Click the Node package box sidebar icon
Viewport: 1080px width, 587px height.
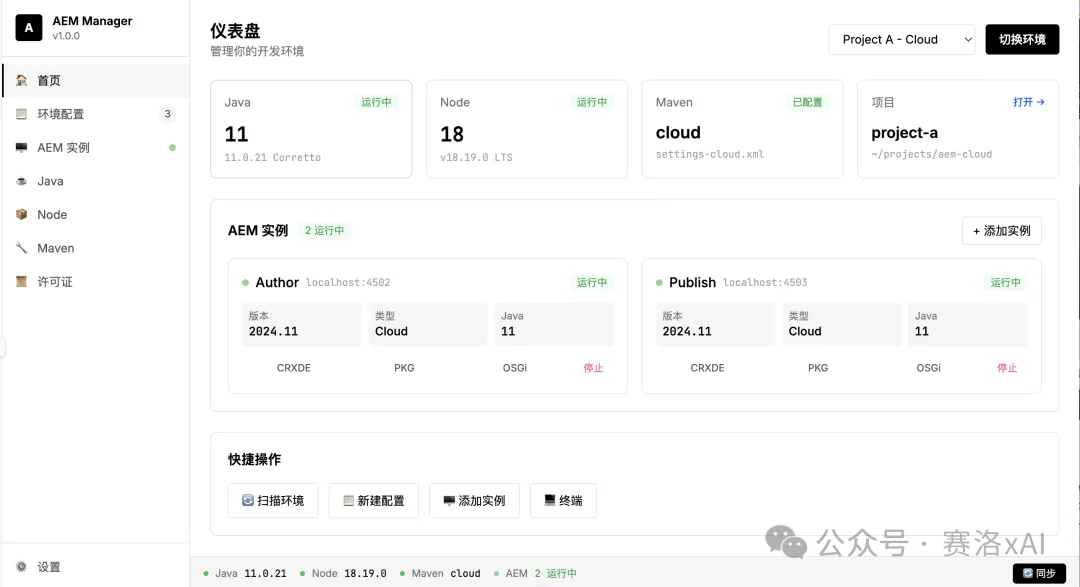(x=21, y=215)
